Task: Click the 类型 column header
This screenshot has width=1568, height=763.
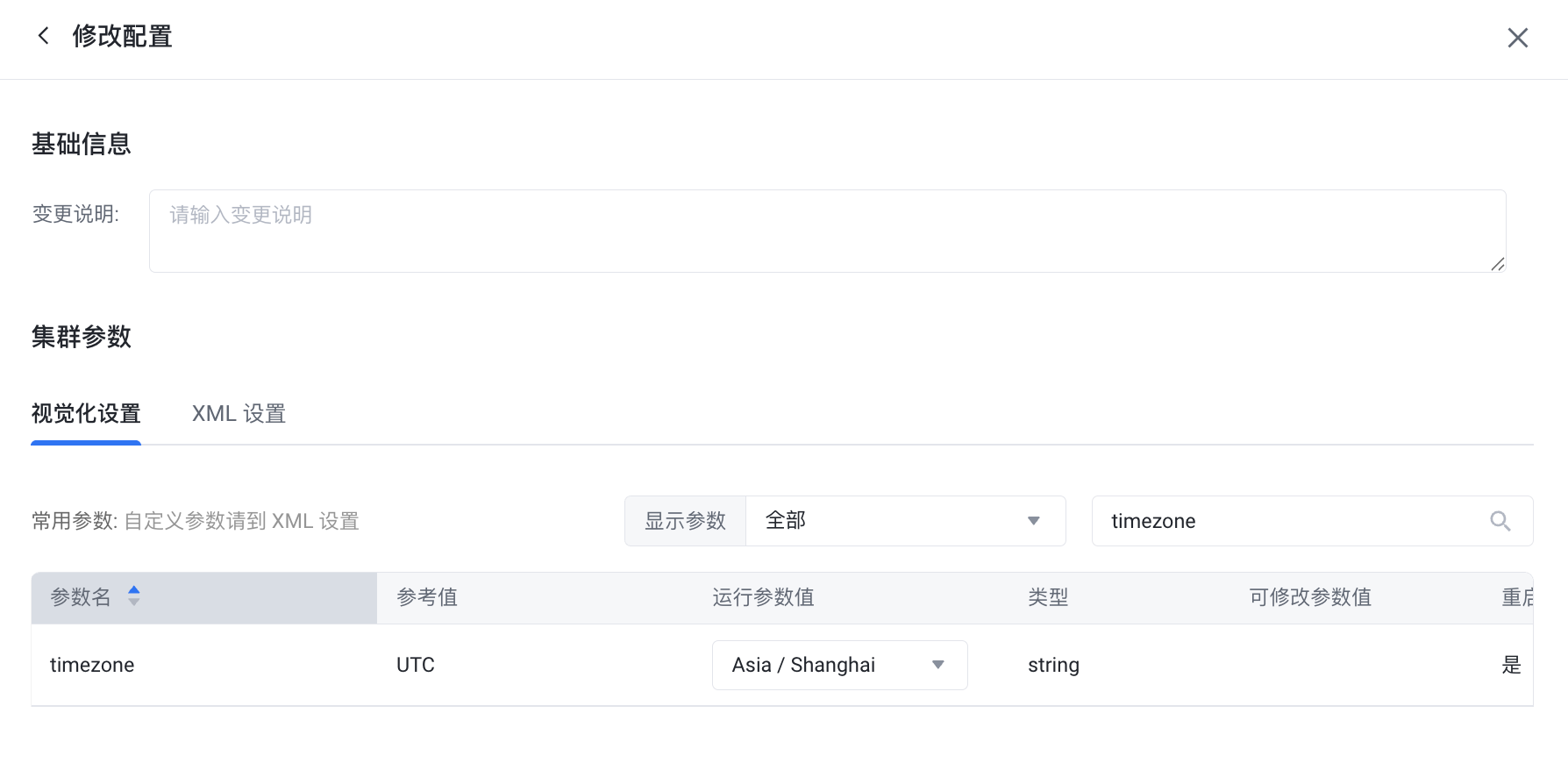Action: pyautogui.click(x=1048, y=597)
